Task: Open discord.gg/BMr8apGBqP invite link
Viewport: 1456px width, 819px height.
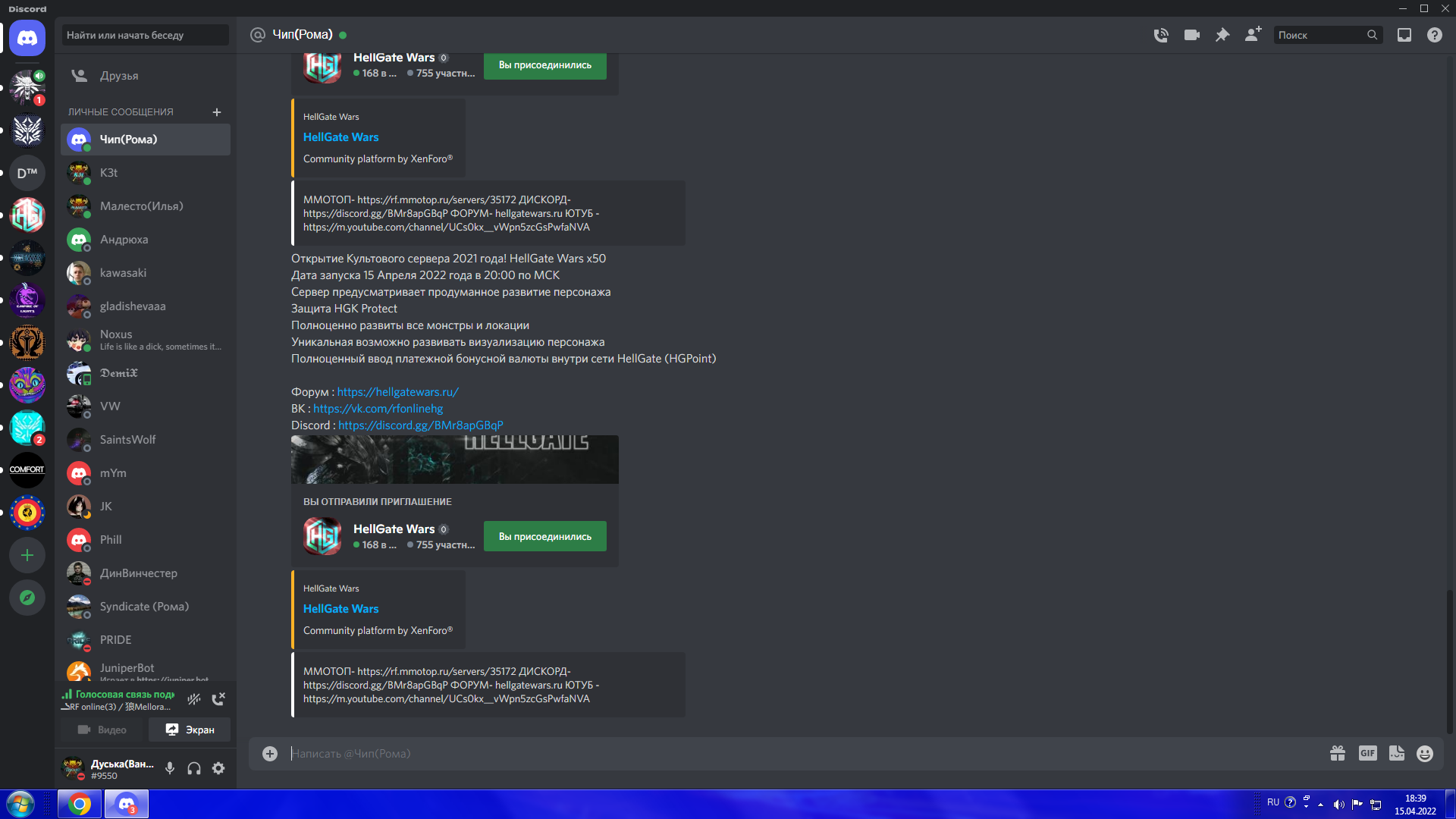Action: (421, 425)
